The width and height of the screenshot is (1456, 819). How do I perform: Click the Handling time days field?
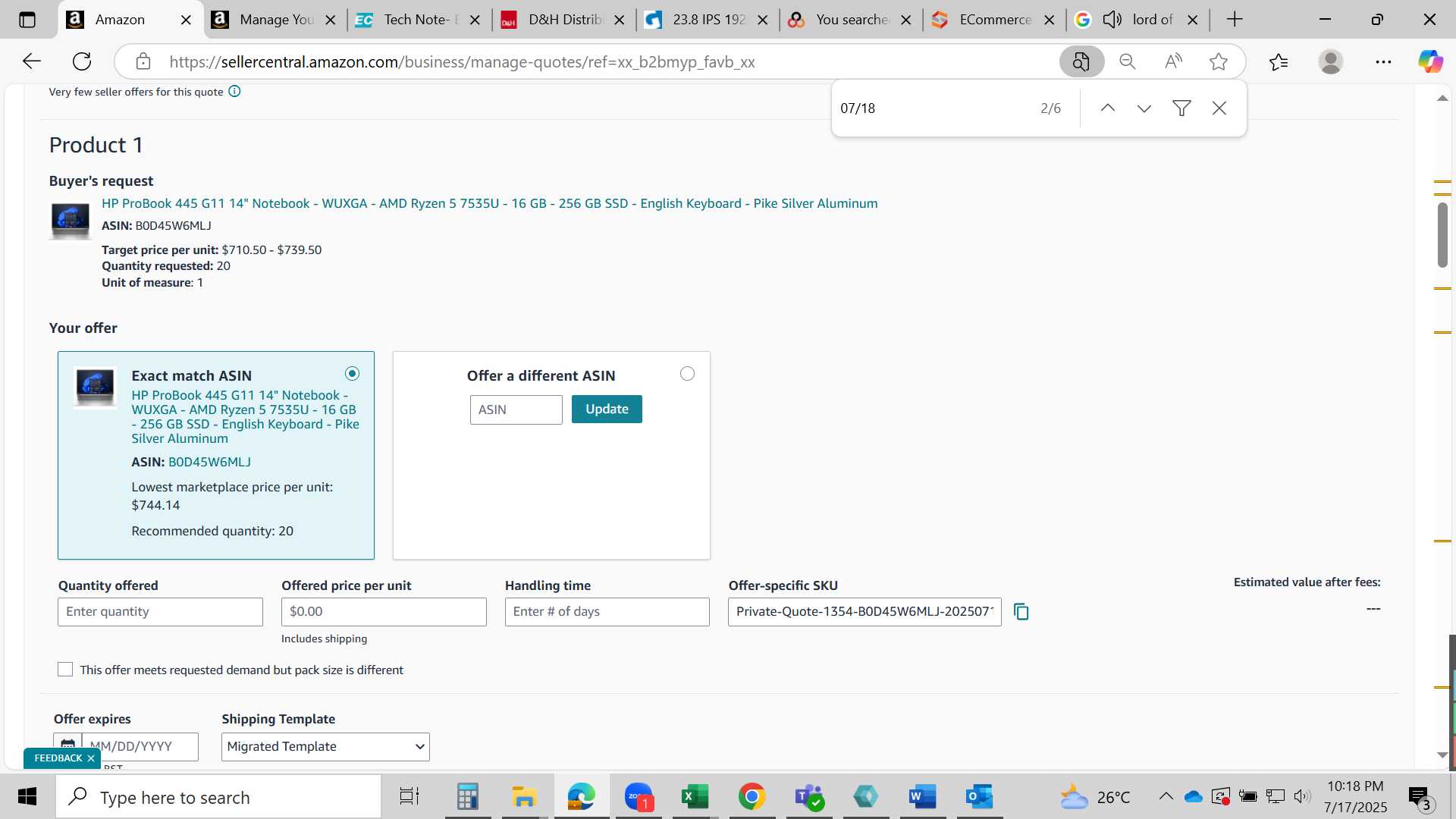tap(607, 612)
